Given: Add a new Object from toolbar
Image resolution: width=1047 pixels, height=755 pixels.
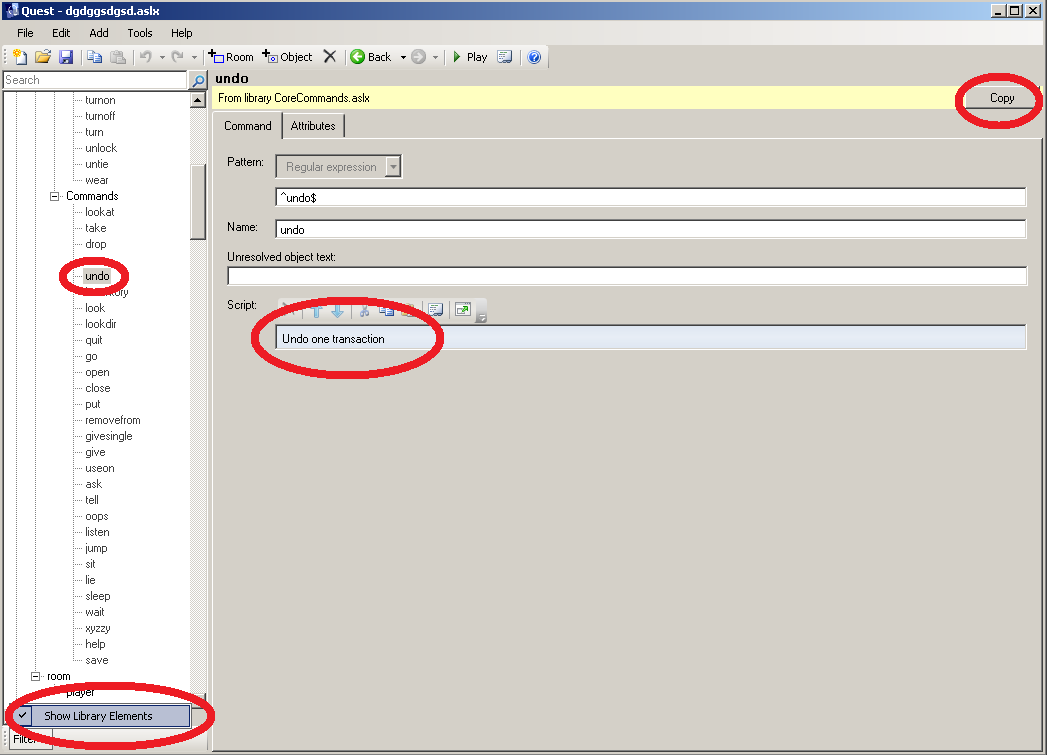Looking at the screenshot, I should point(287,57).
